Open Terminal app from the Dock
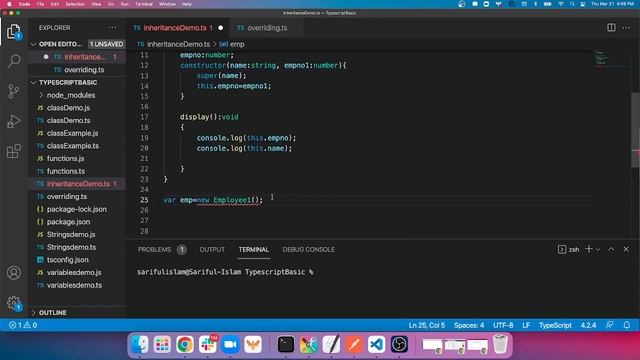640x360 pixels. (x=286, y=344)
